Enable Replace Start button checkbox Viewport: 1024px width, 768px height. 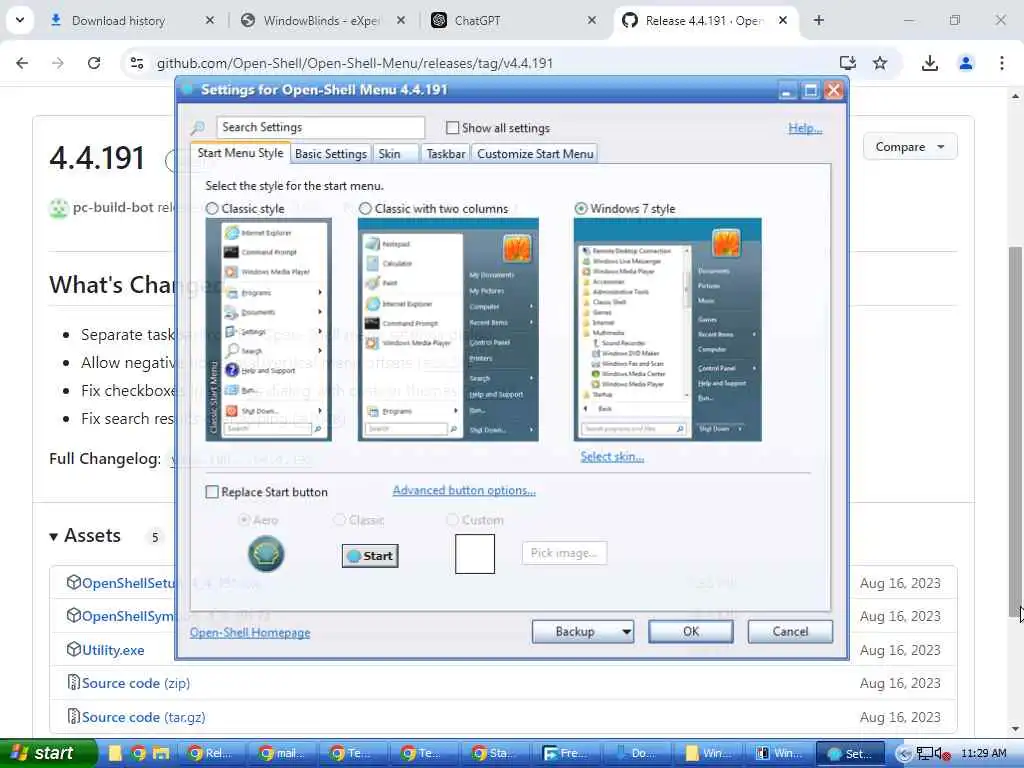(x=212, y=492)
